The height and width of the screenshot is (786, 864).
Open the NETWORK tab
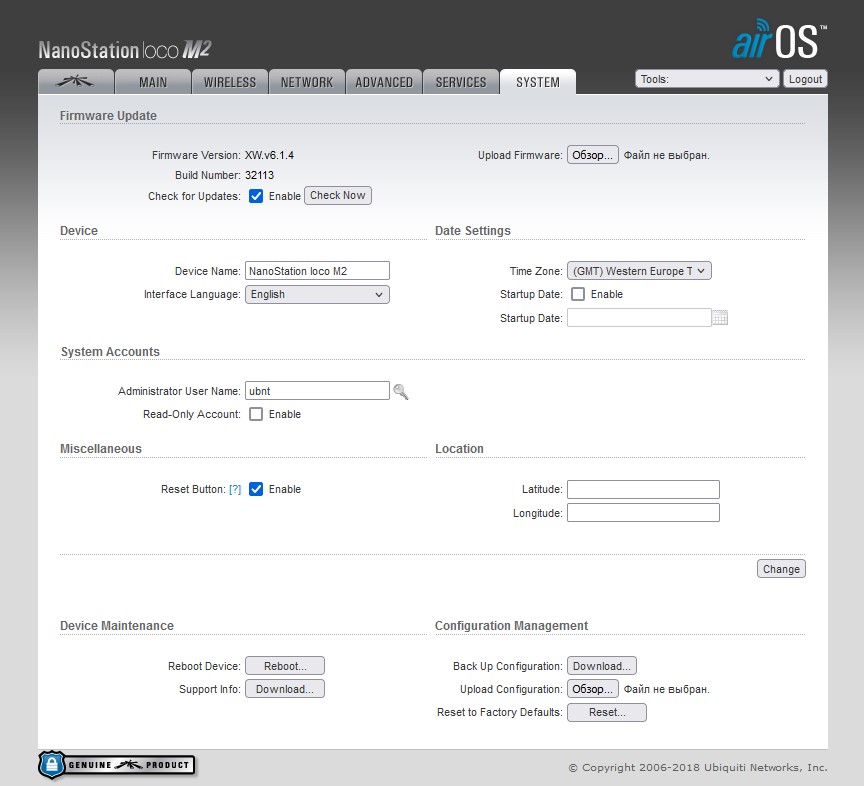(307, 82)
